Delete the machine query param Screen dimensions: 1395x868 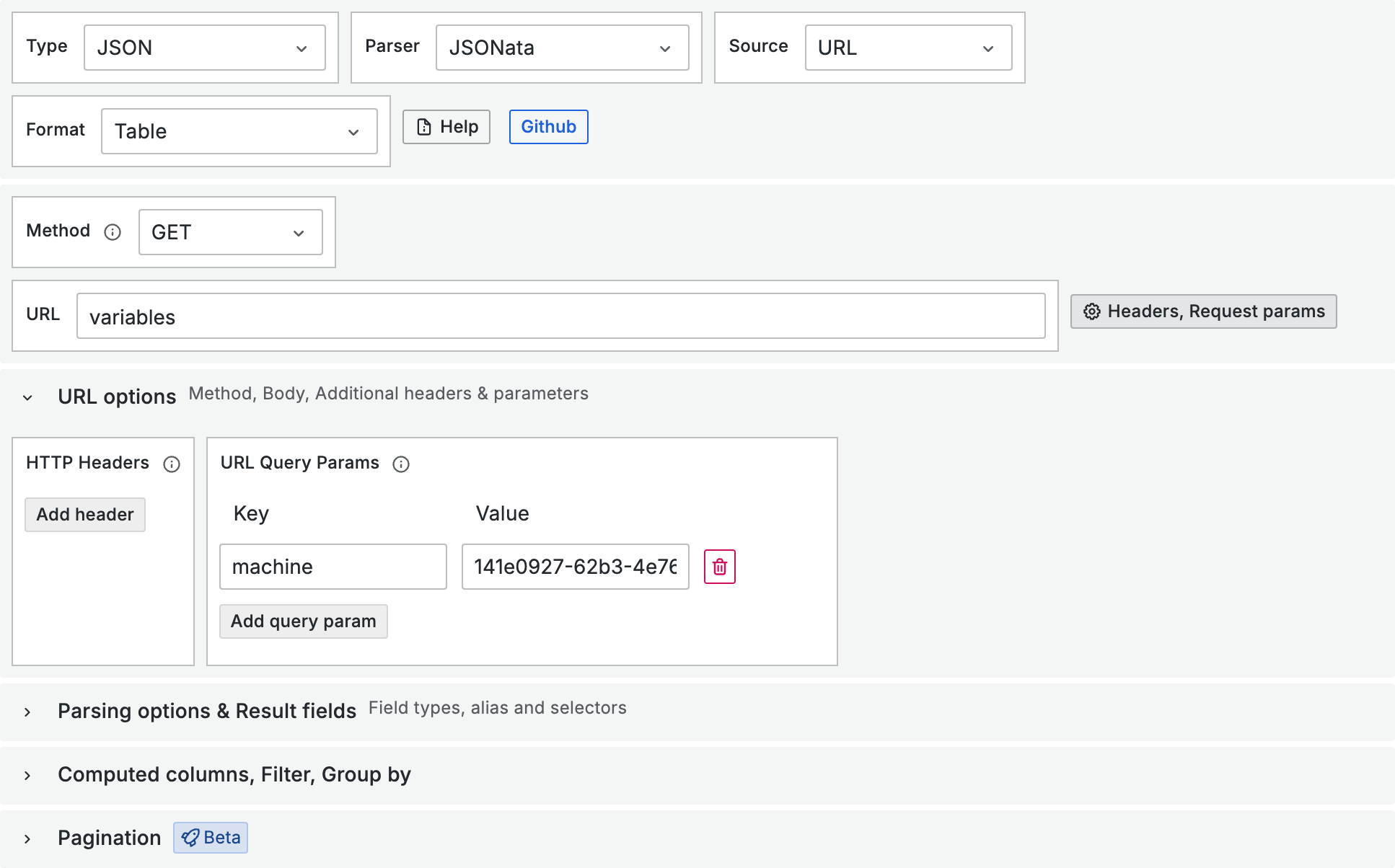[719, 567]
